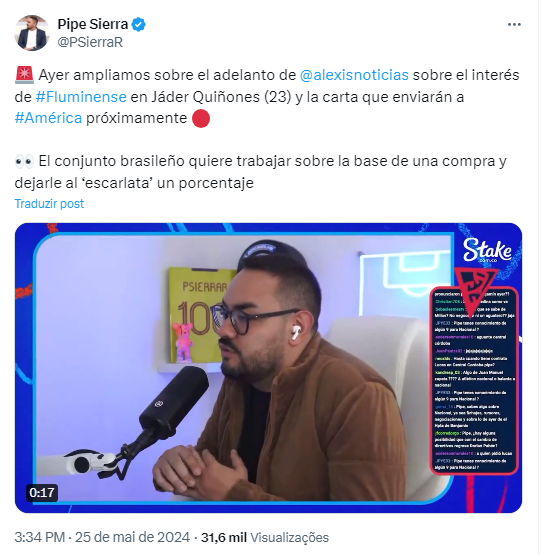Open the #América hashtag
The image size is (547, 555).
point(49,118)
